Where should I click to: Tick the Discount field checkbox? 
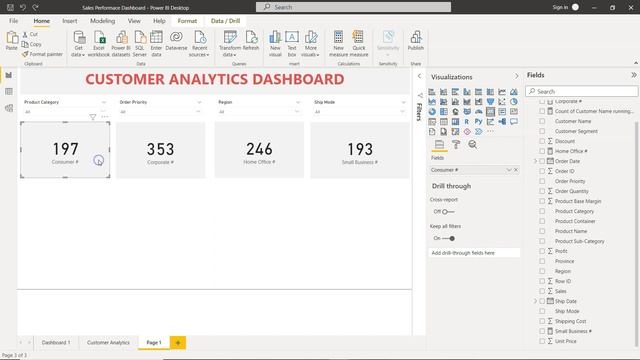click(542, 141)
